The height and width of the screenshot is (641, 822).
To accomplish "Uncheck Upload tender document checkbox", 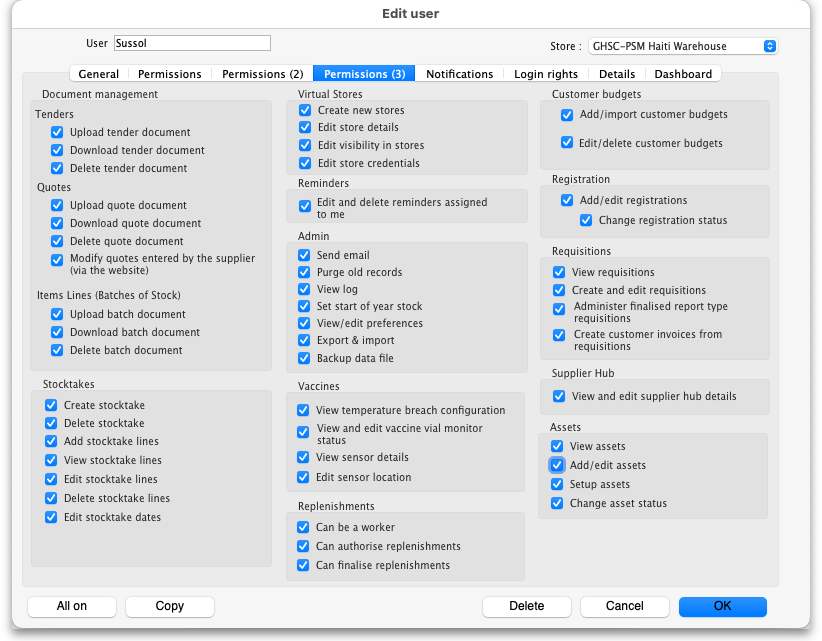I will 58,132.
